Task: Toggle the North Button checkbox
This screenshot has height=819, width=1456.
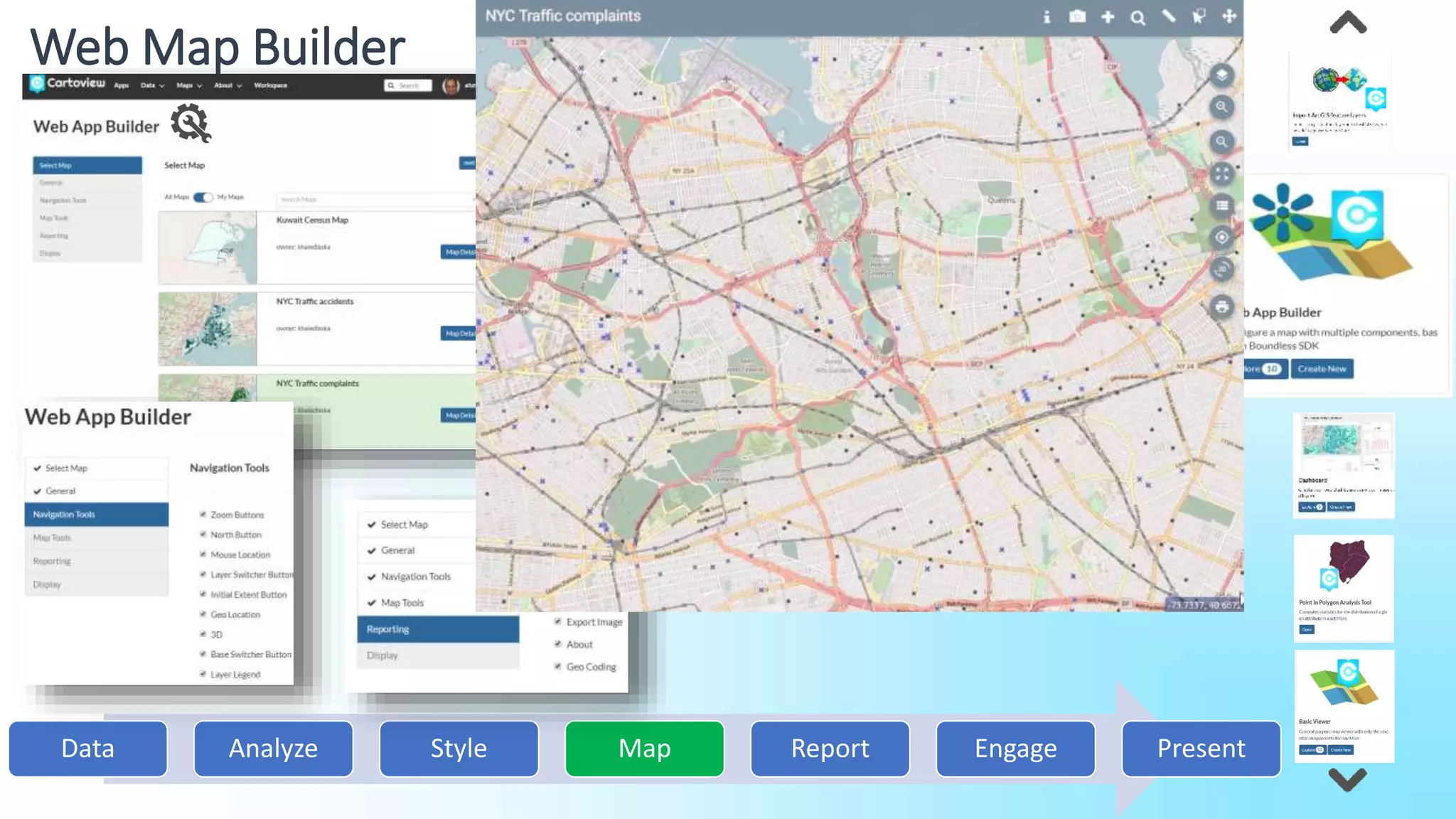Action: point(203,535)
